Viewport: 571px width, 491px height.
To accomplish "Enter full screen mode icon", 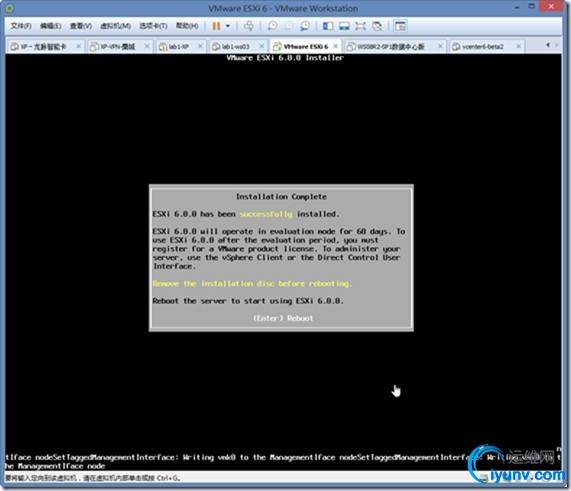I will (x=360, y=26).
